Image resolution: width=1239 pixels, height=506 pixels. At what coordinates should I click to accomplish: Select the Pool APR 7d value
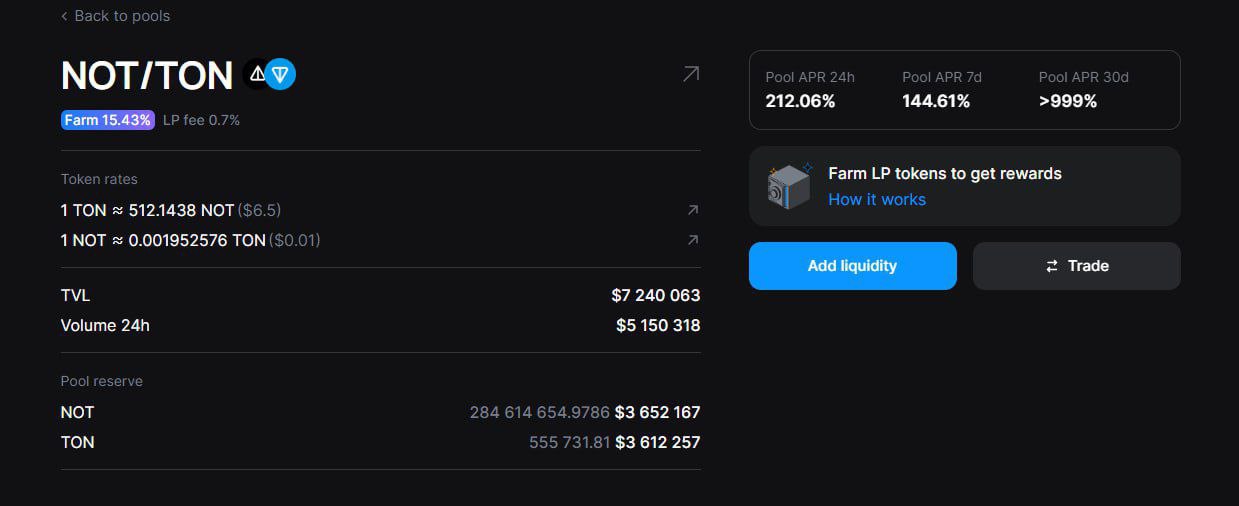coord(936,101)
